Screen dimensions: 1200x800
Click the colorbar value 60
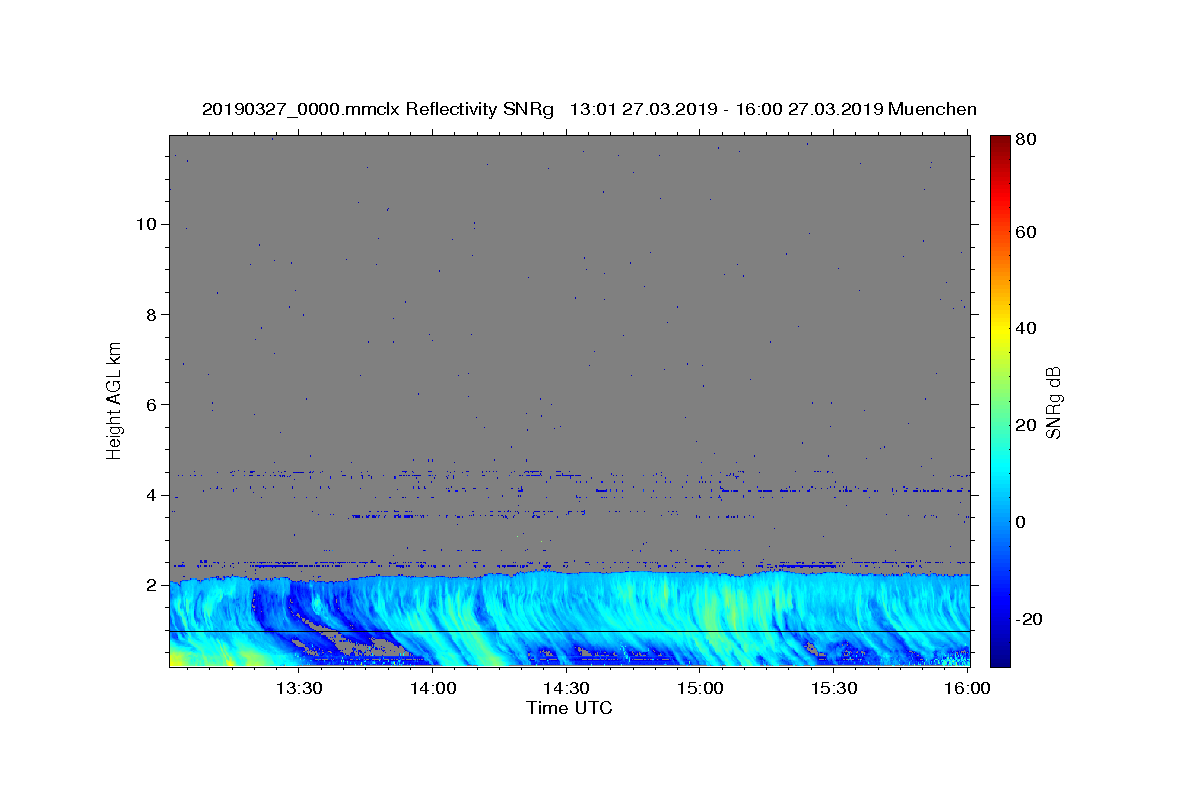pos(1025,232)
